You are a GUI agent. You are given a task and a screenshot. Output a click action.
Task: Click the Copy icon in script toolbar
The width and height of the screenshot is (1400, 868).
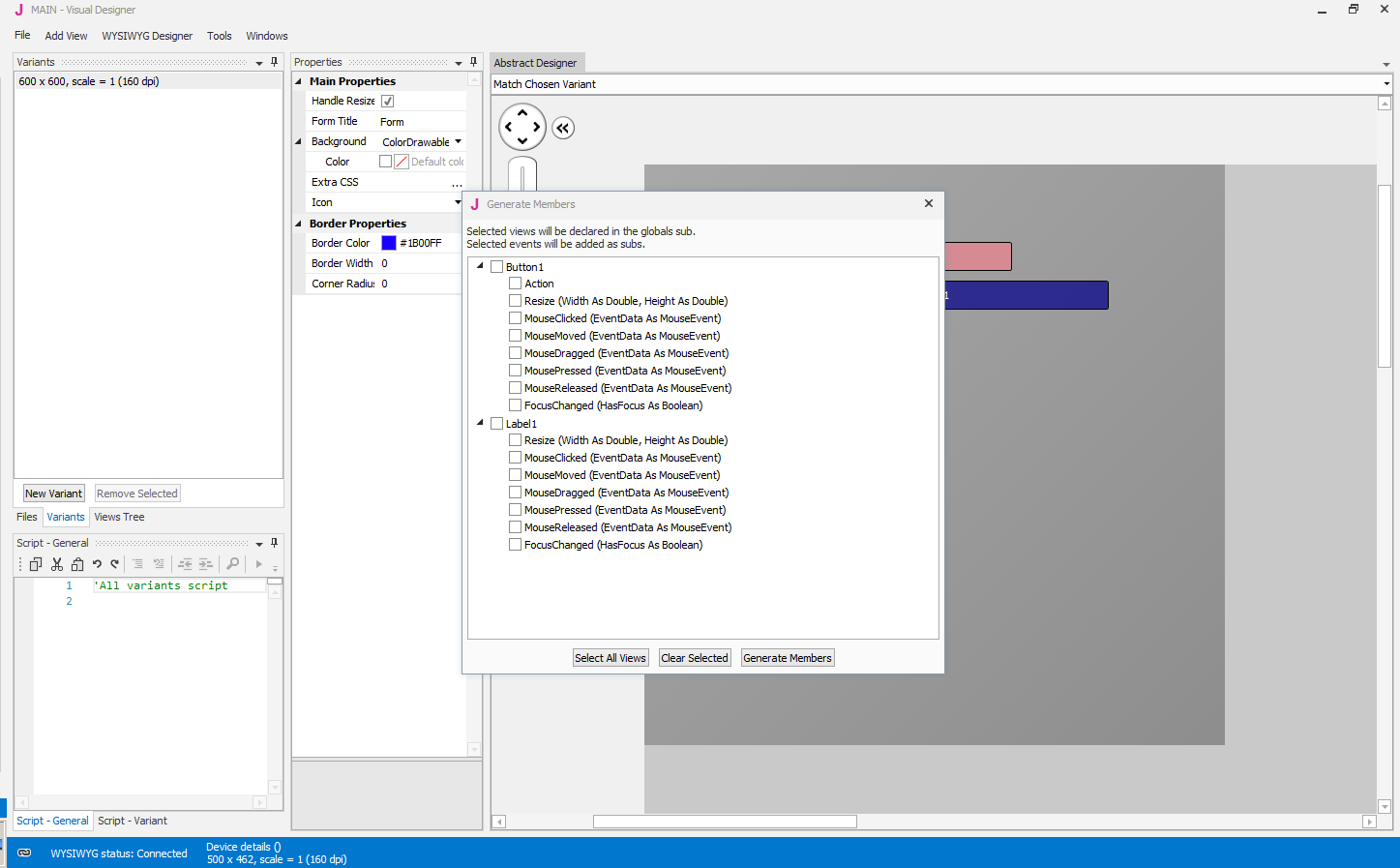[x=36, y=564]
